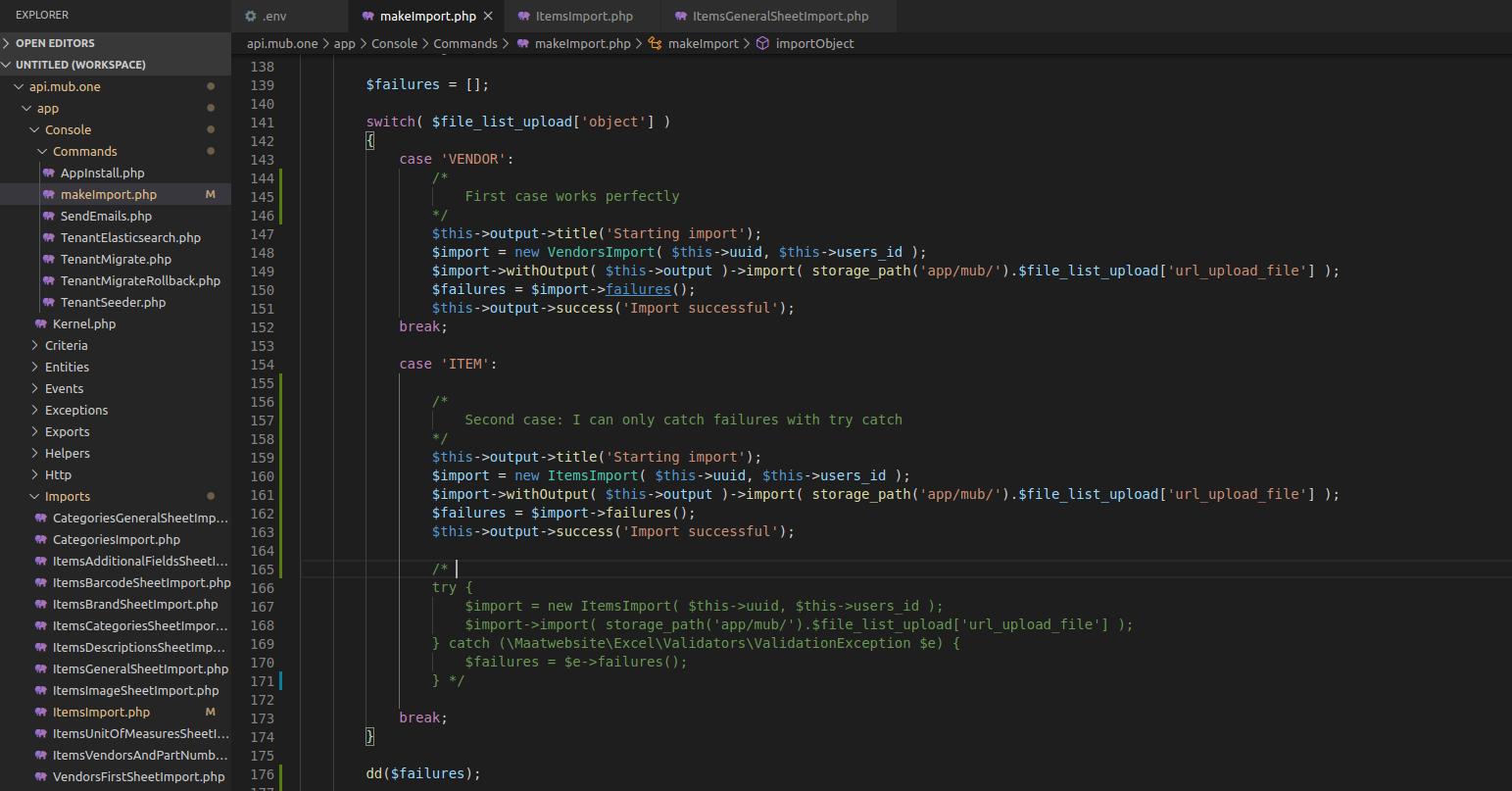Click the PHP icon on the ItemsGeneralSheetImport.php tab
This screenshot has height=791, width=1512.
click(679, 16)
